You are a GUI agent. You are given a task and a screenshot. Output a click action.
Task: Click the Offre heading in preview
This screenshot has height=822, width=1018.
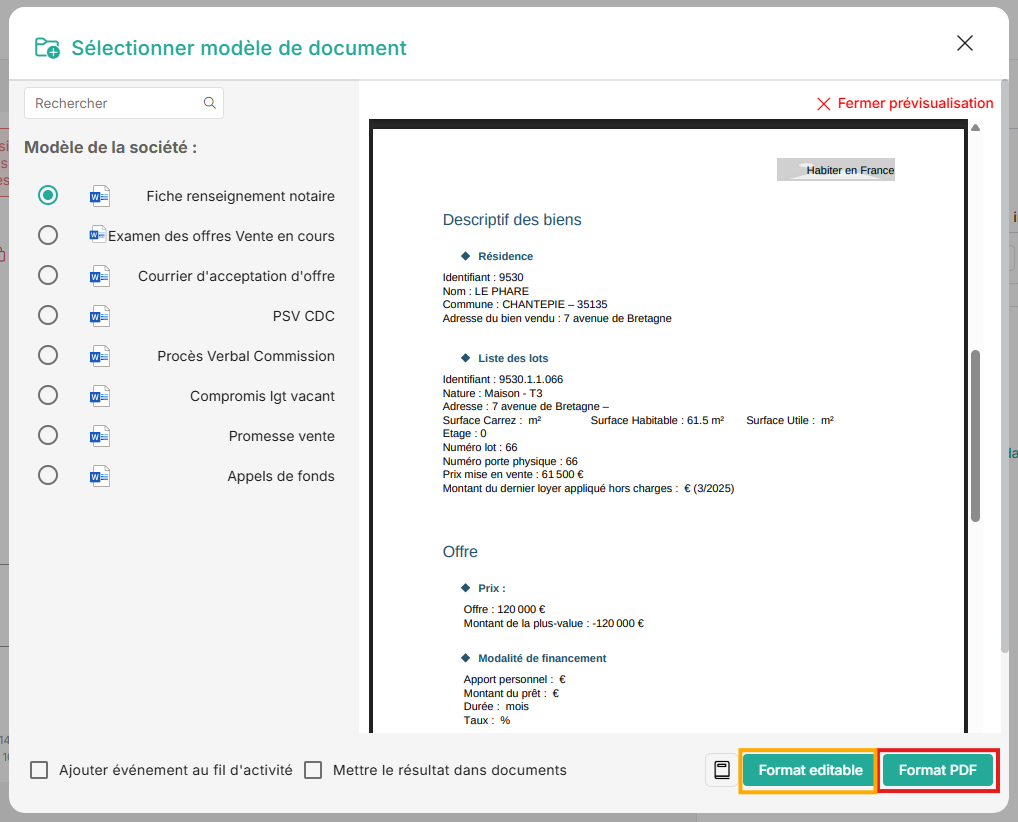[460, 552]
